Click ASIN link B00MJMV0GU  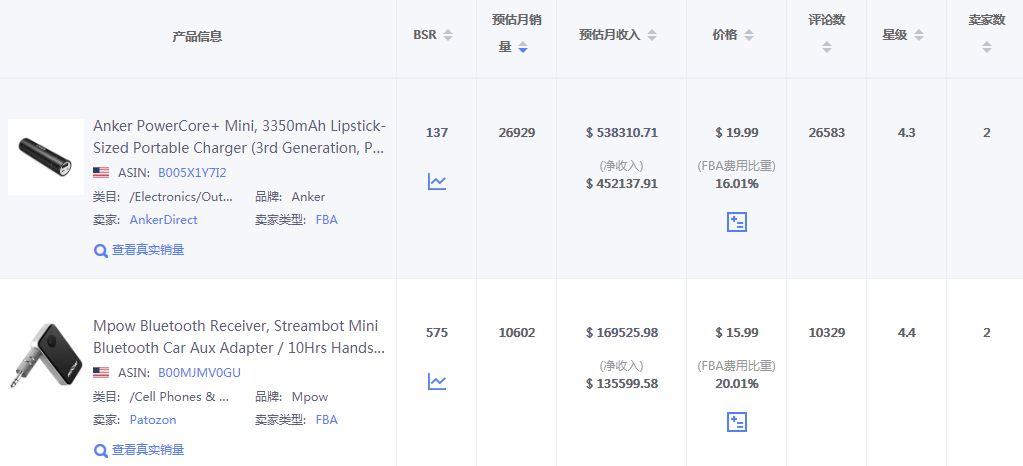coord(199,372)
